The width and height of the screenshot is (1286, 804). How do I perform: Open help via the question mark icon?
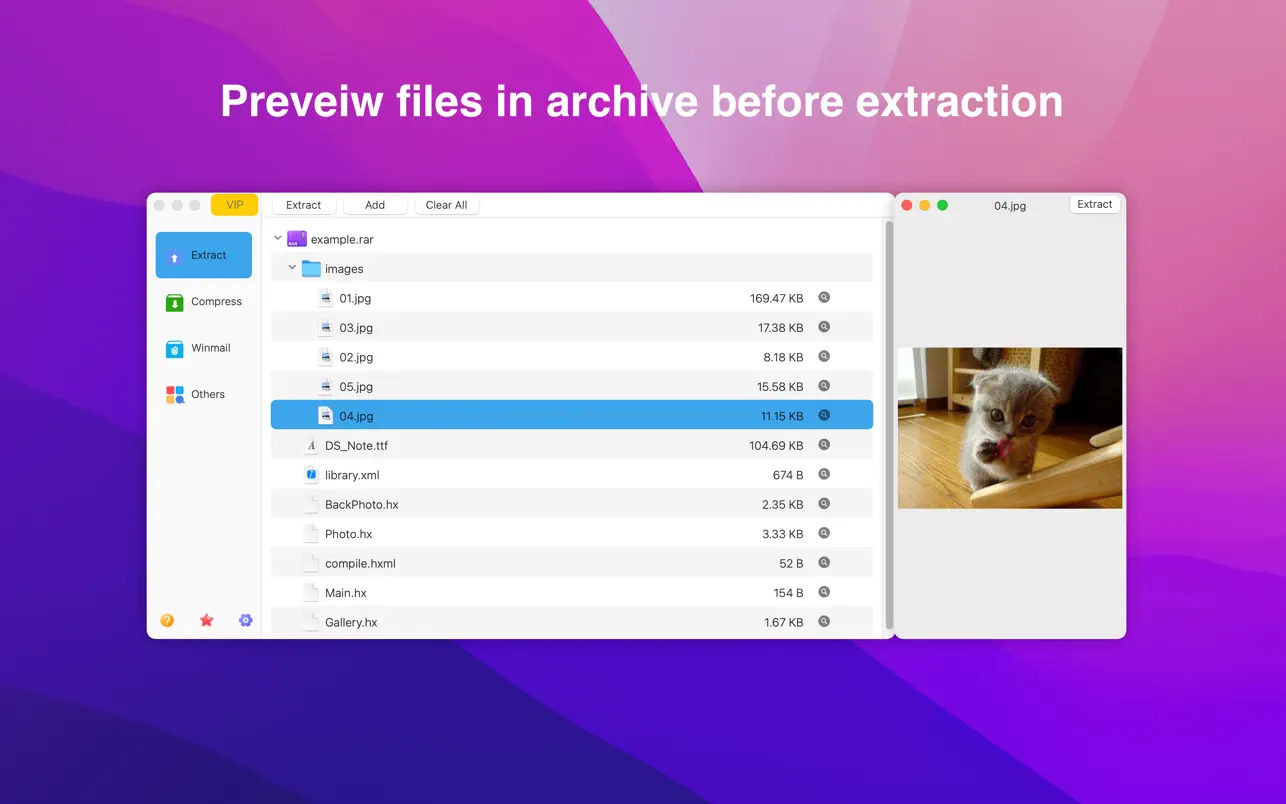click(x=167, y=620)
